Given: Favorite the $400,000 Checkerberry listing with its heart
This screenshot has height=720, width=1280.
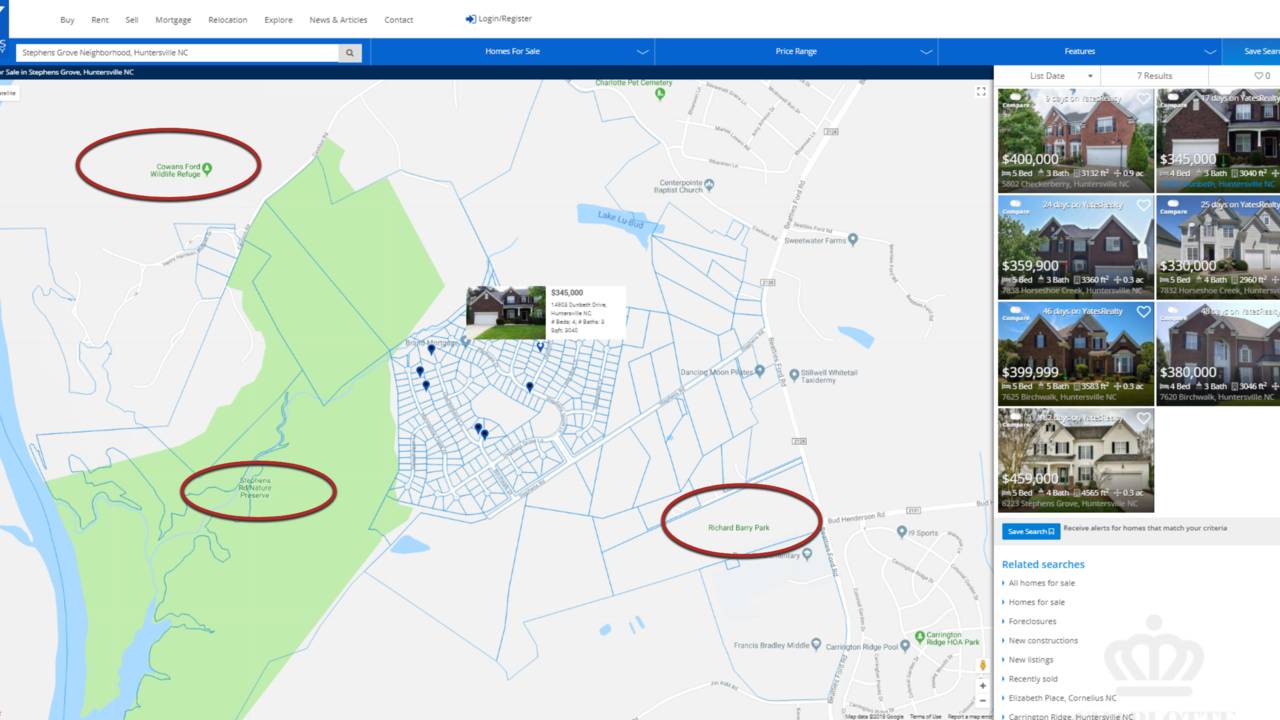Looking at the screenshot, I should coord(1142,98).
